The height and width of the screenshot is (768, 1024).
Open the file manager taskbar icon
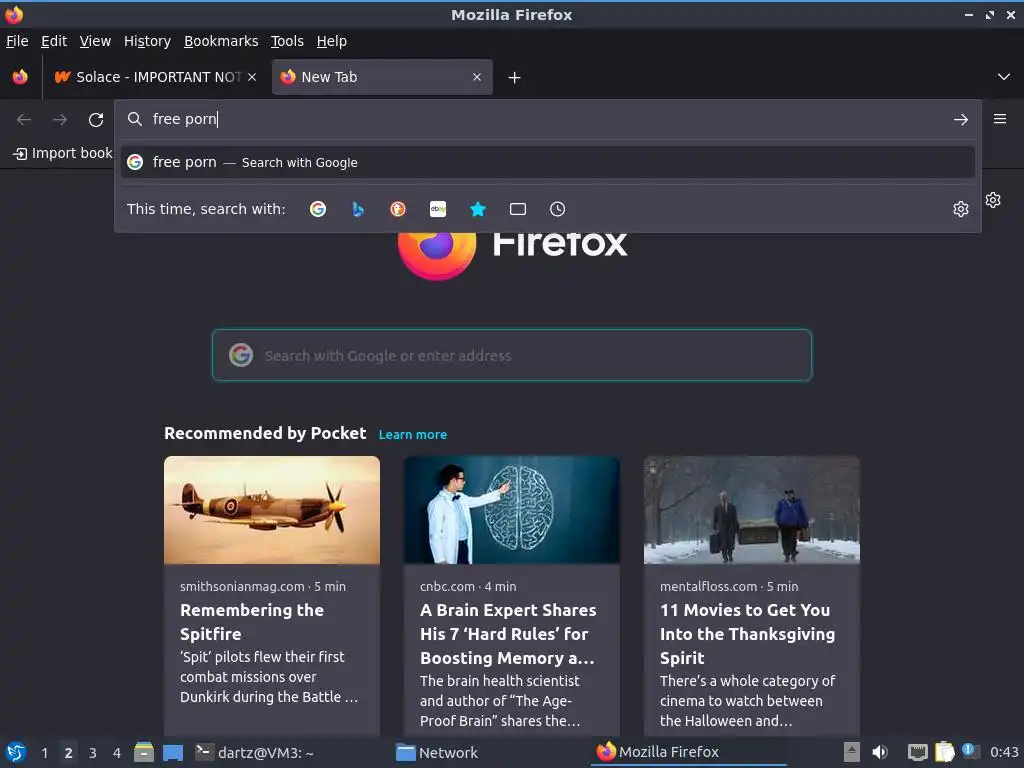[x=144, y=752]
